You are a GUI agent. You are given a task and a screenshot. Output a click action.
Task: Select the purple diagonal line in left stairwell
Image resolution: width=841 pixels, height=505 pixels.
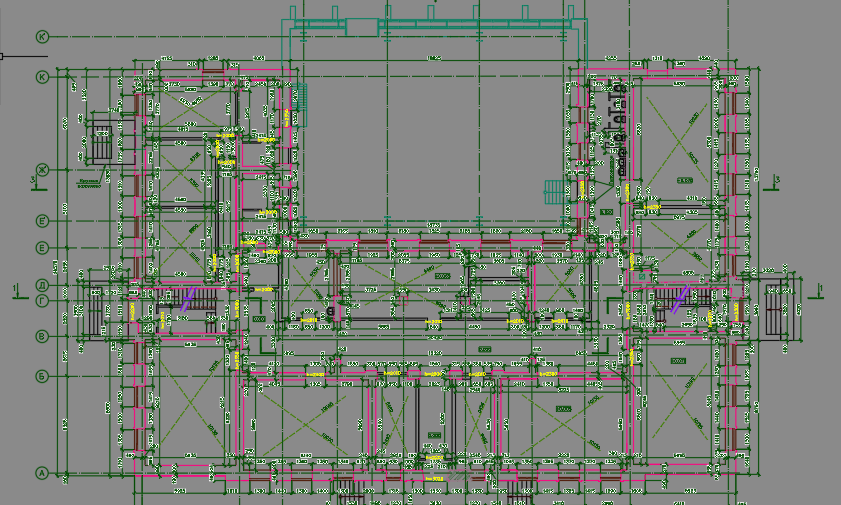coord(186,298)
